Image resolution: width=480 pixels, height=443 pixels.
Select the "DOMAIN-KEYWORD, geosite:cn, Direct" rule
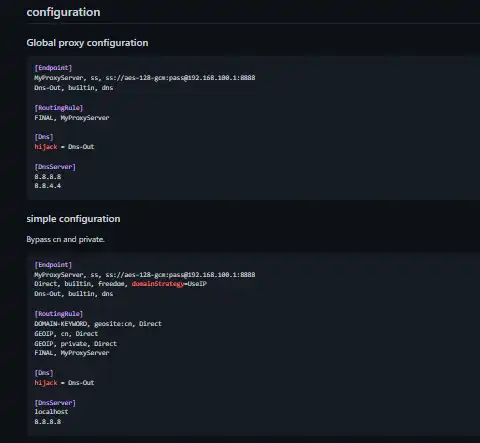point(98,324)
